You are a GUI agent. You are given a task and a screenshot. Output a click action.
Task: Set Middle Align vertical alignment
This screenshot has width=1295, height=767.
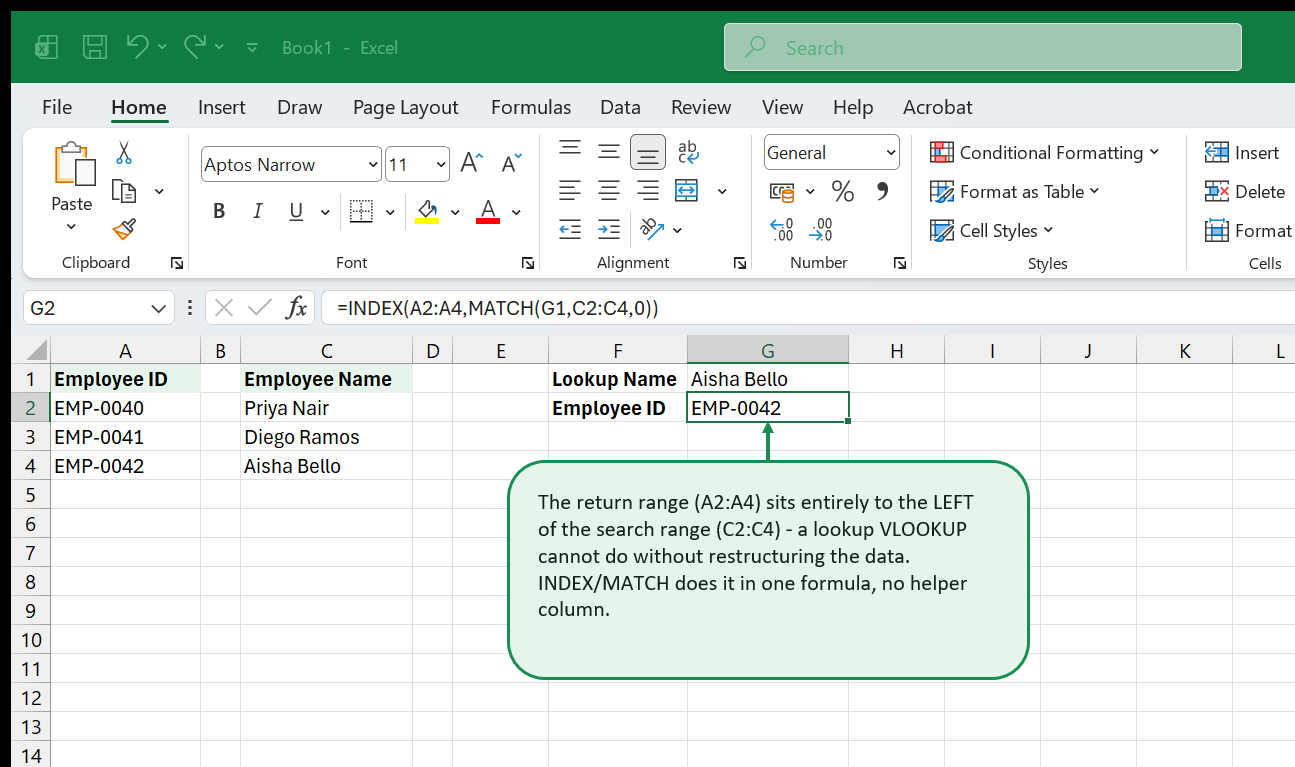(x=609, y=151)
